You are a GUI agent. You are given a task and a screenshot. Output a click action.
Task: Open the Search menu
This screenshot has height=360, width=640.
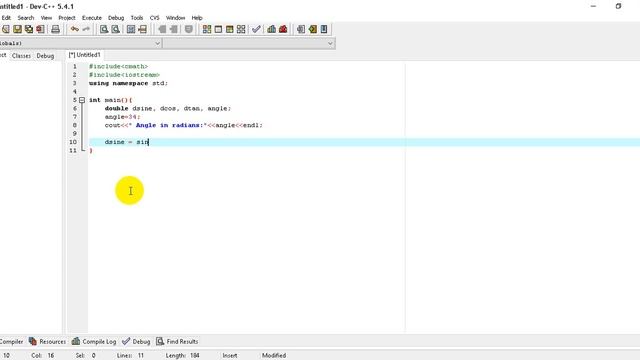26,18
